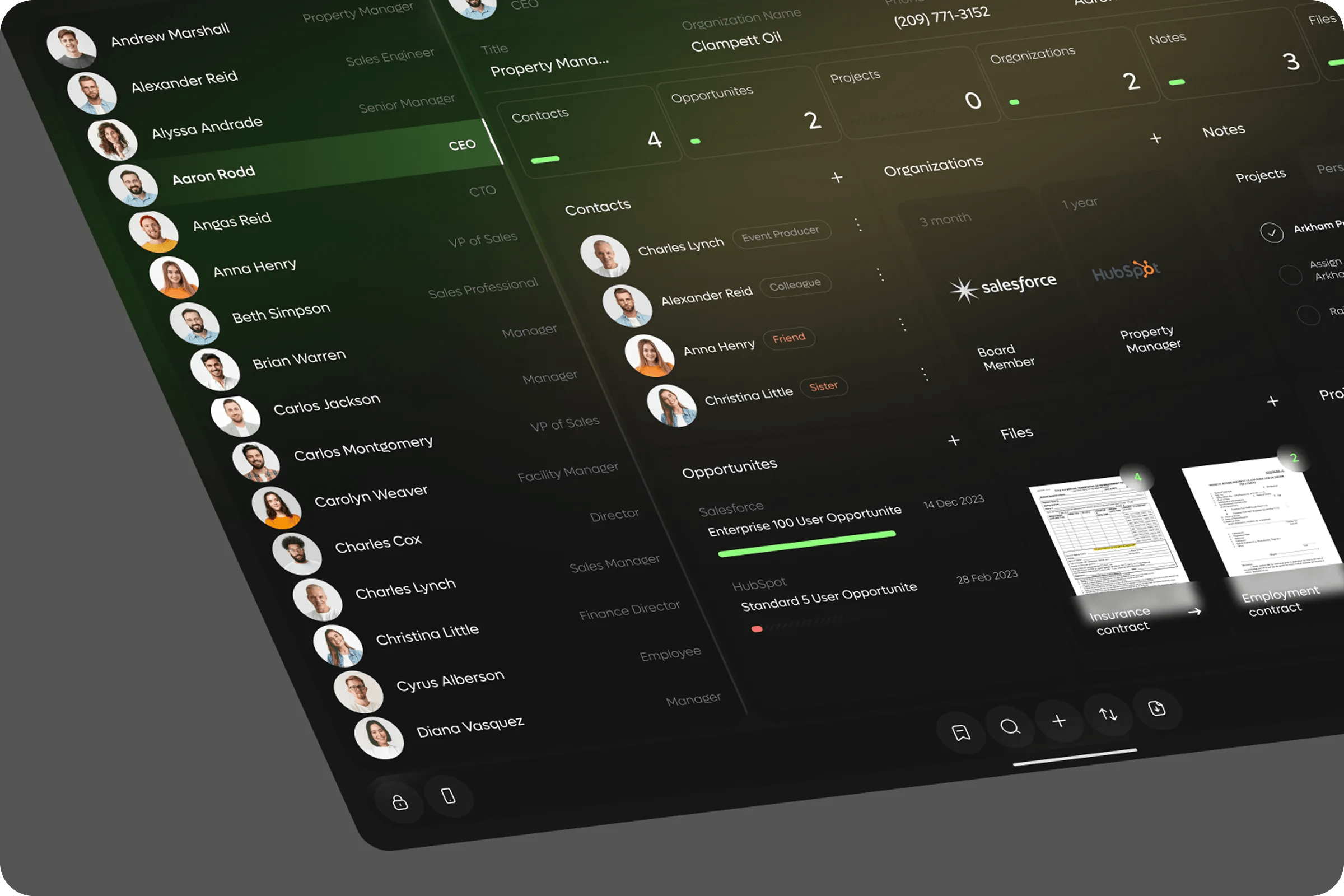Image resolution: width=1344 pixels, height=896 pixels.
Task: Click the lock icon below contact list
Action: point(400,802)
